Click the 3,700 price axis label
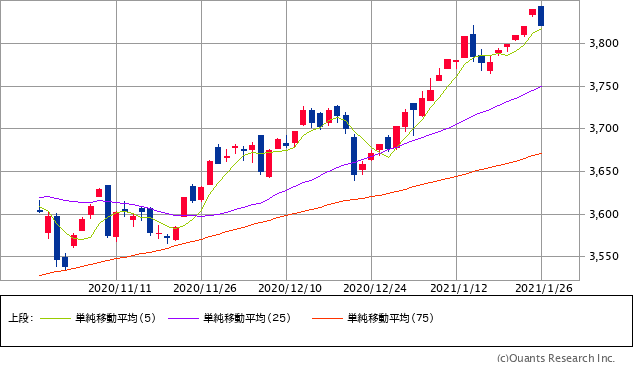The height and width of the screenshot is (373, 633). point(604,128)
